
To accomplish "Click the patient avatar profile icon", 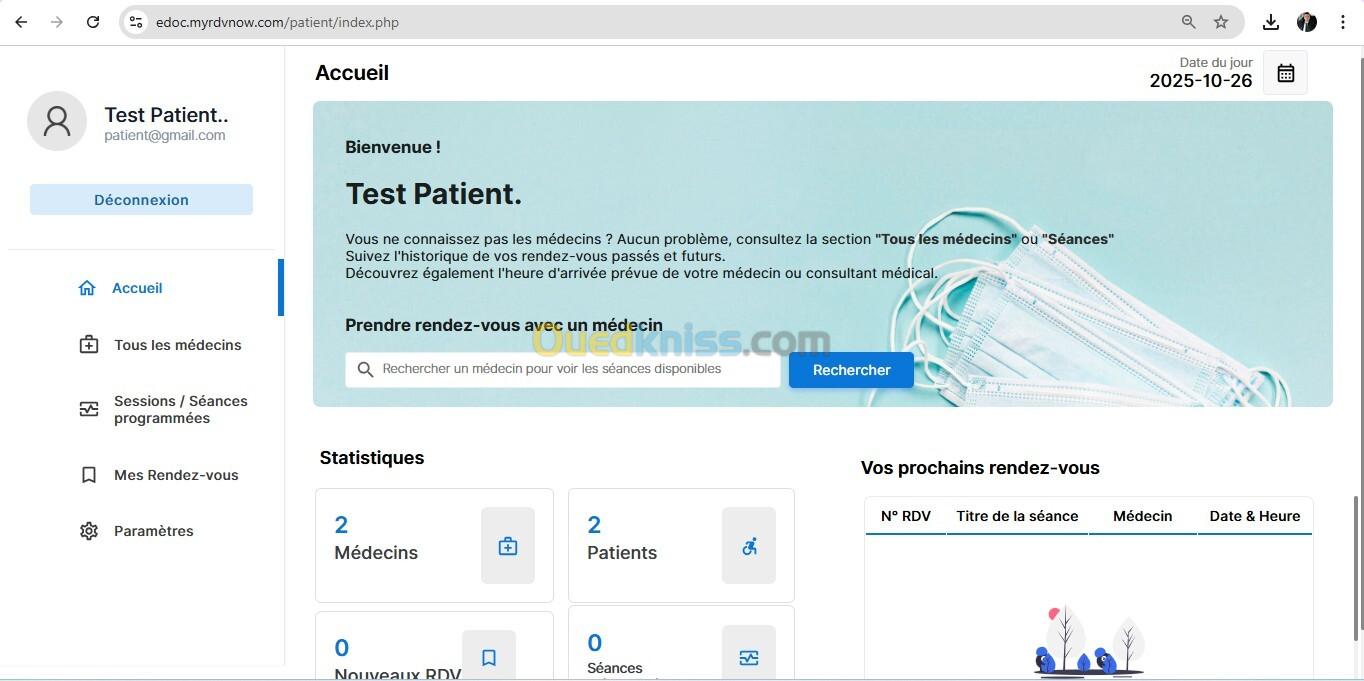I will point(57,121).
